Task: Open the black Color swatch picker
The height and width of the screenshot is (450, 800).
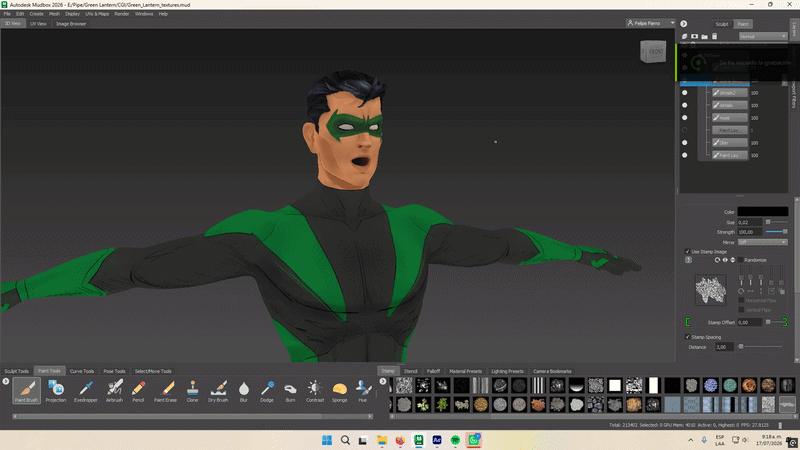Action: pos(763,211)
